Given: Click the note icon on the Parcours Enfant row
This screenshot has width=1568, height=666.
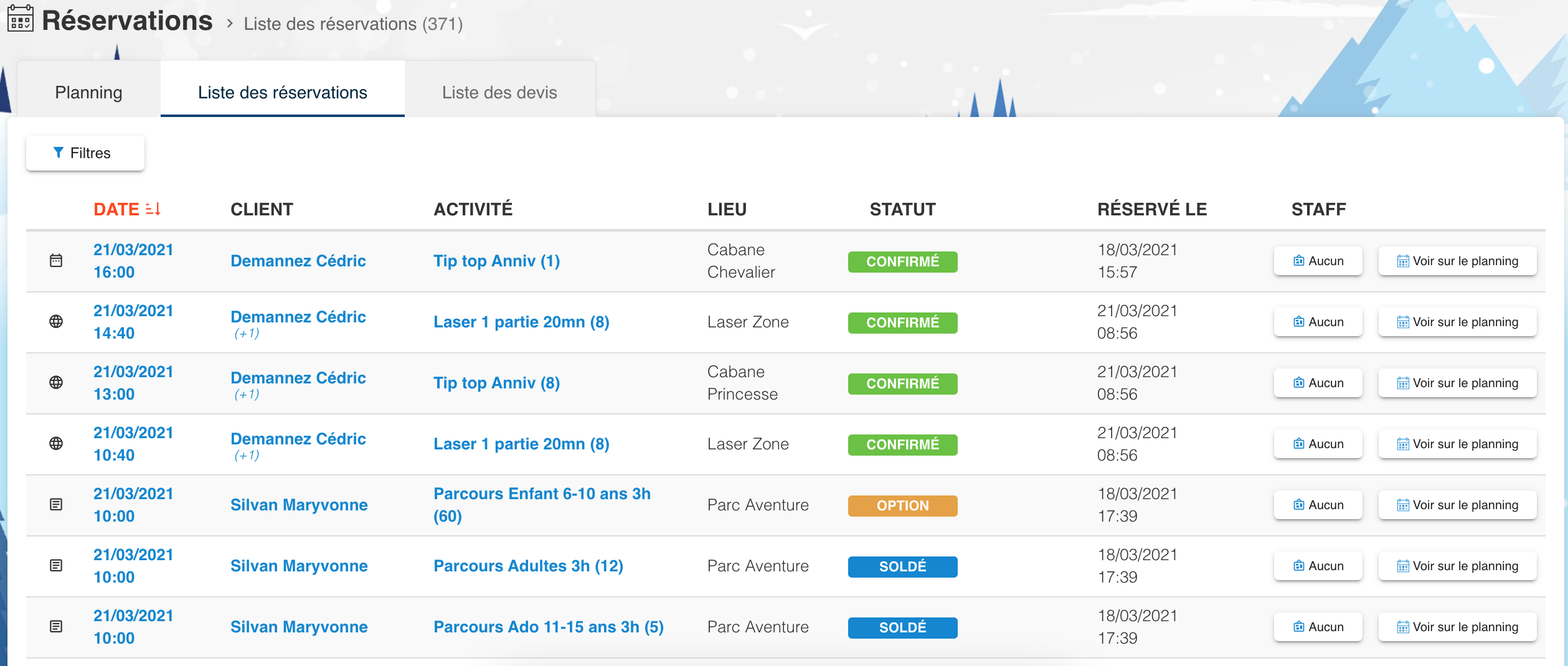Looking at the screenshot, I should coord(56,505).
